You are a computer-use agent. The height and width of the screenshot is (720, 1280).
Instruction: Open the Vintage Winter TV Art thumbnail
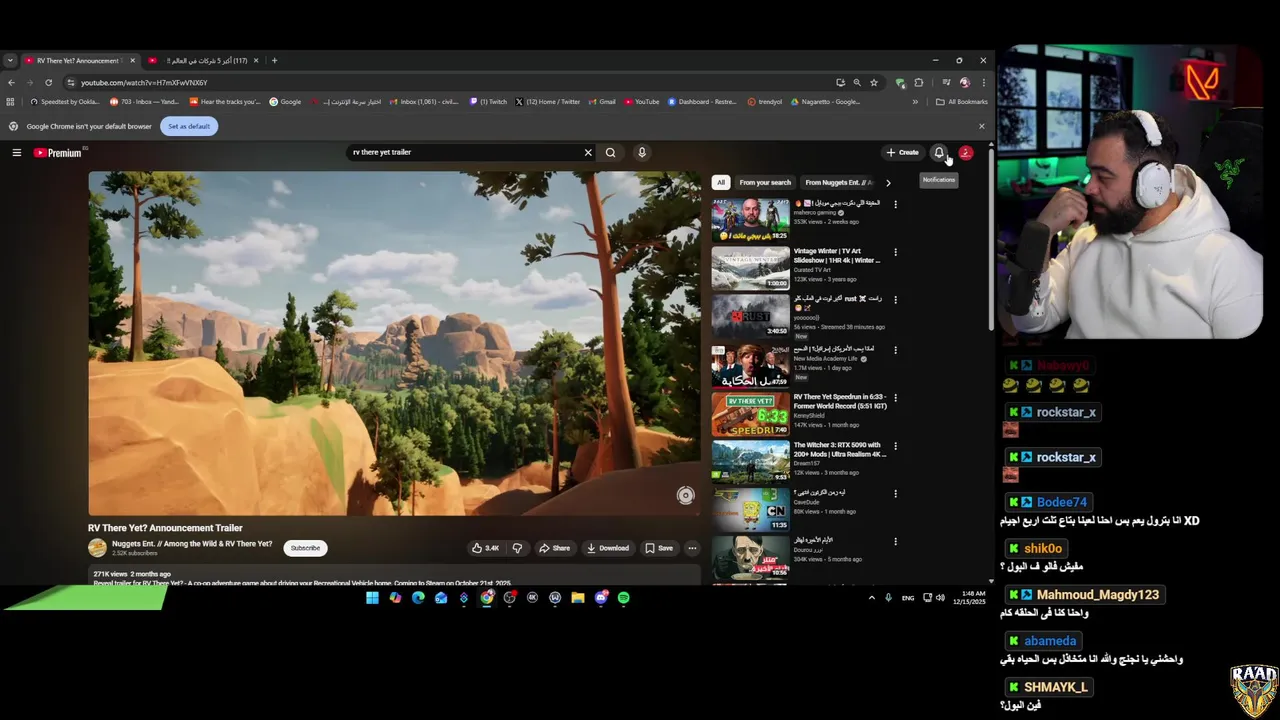tap(750, 268)
